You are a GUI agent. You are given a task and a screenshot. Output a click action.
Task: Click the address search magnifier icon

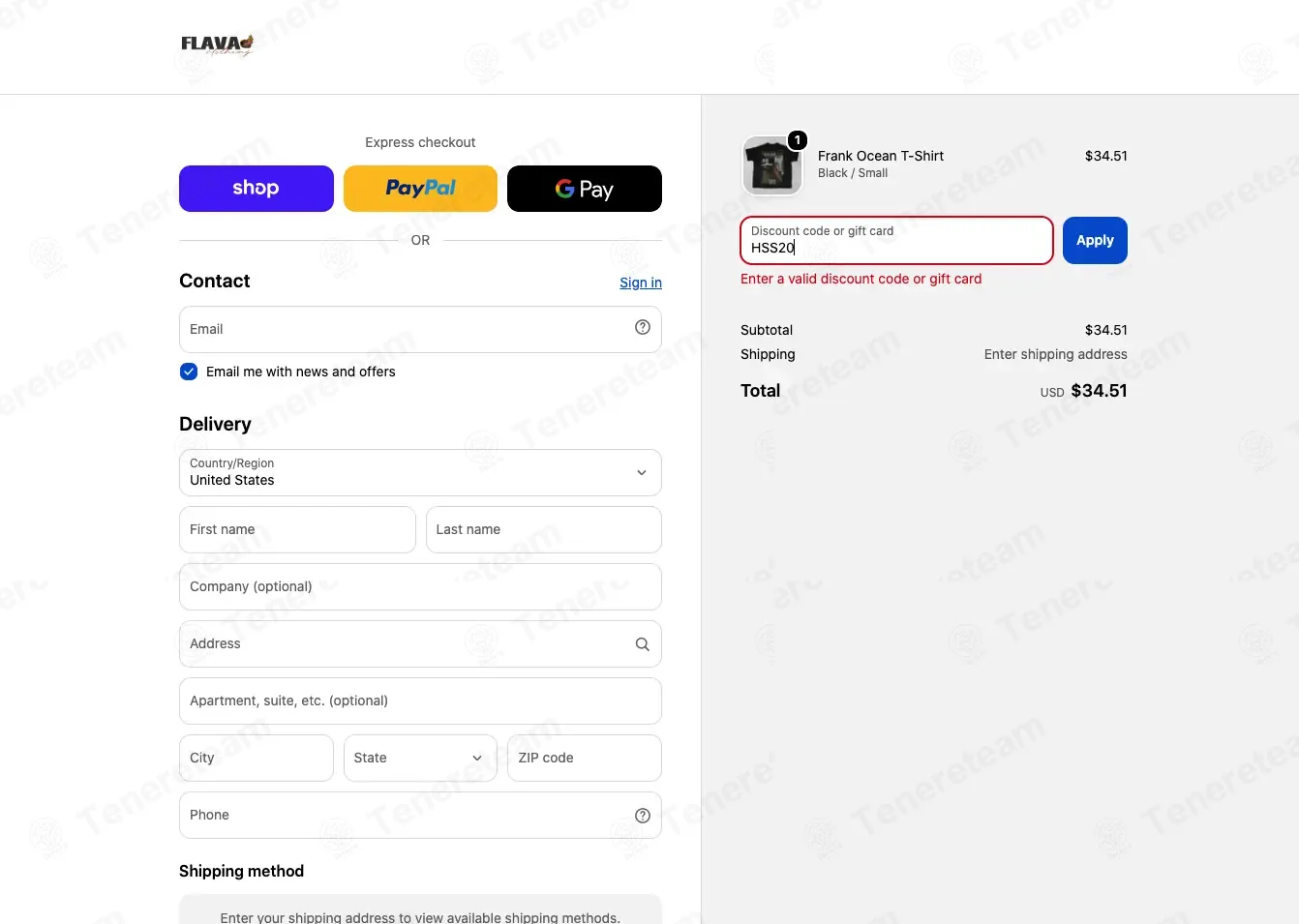pos(643,644)
